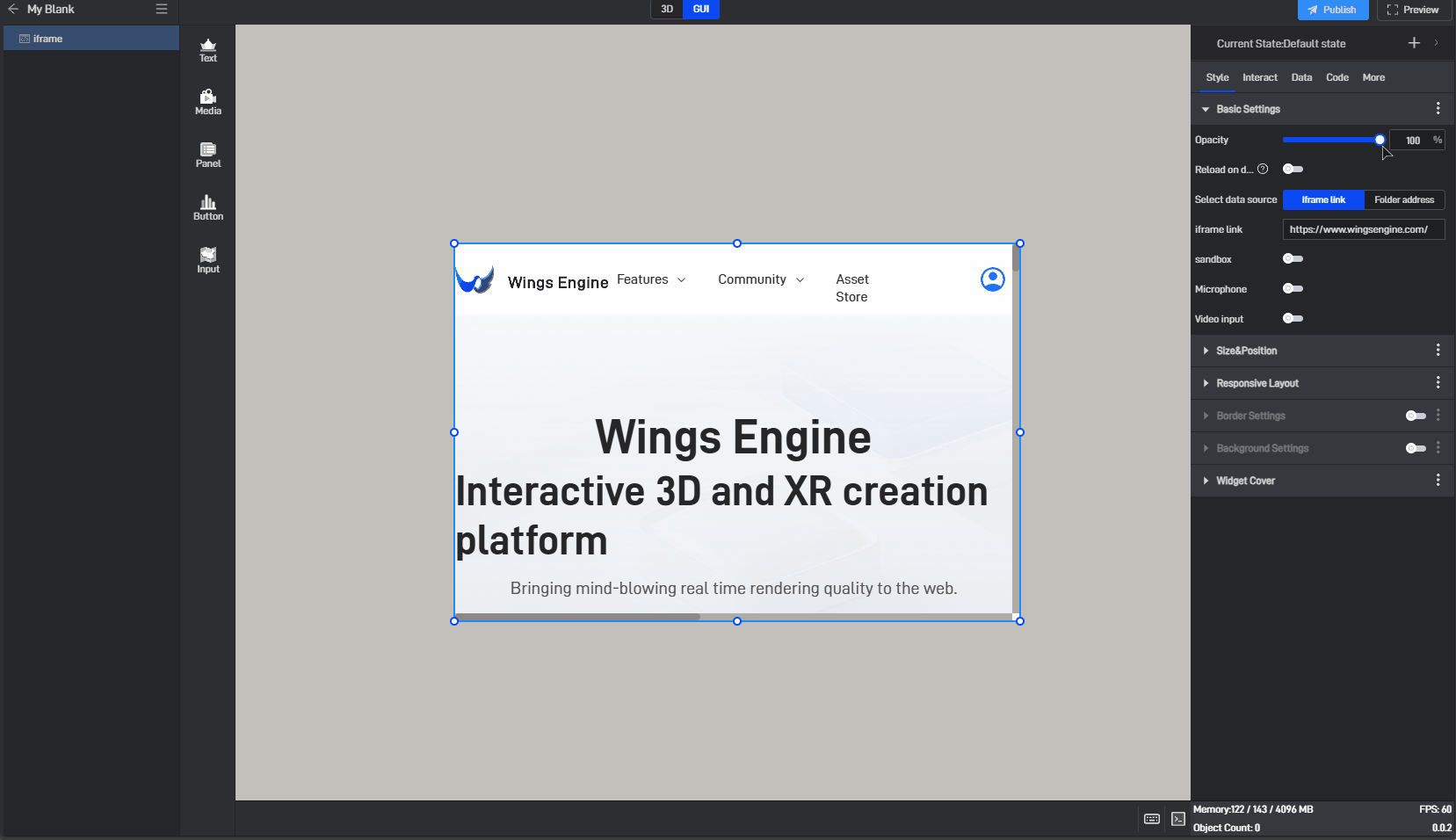Collapse the properties panel with chevron arrow
Image resolution: width=1456 pixels, height=840 pixels.
tap(1437, 43)
